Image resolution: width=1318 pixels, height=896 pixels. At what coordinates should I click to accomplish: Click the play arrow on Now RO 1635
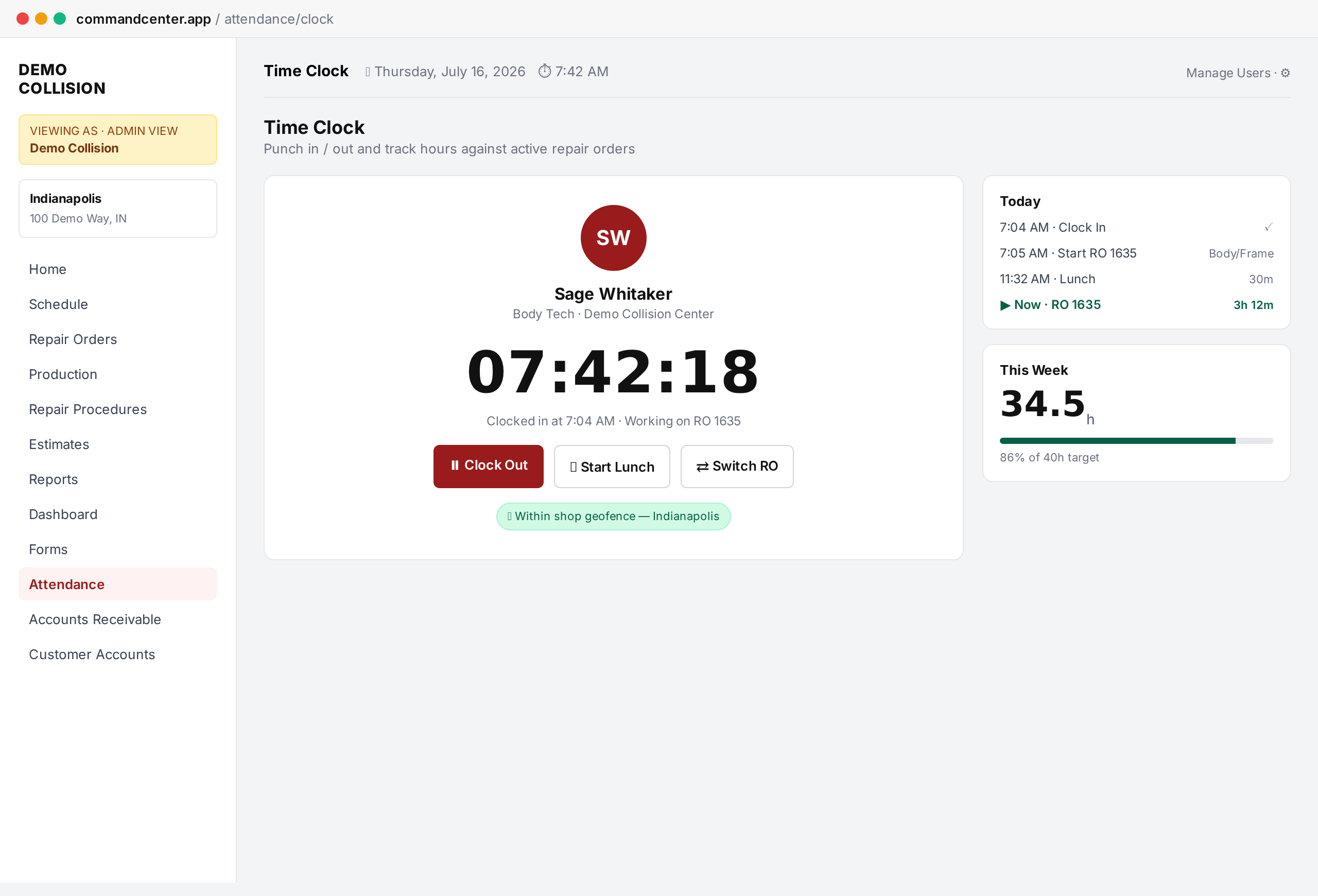[x=1005, y=305]
